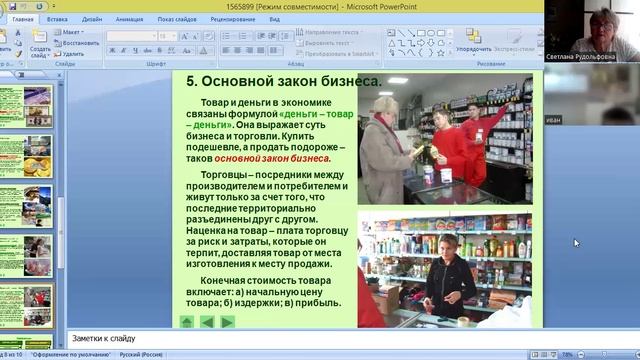Select the right arrow shape
This screenshot has width=640, height=360.
(421, 43)
